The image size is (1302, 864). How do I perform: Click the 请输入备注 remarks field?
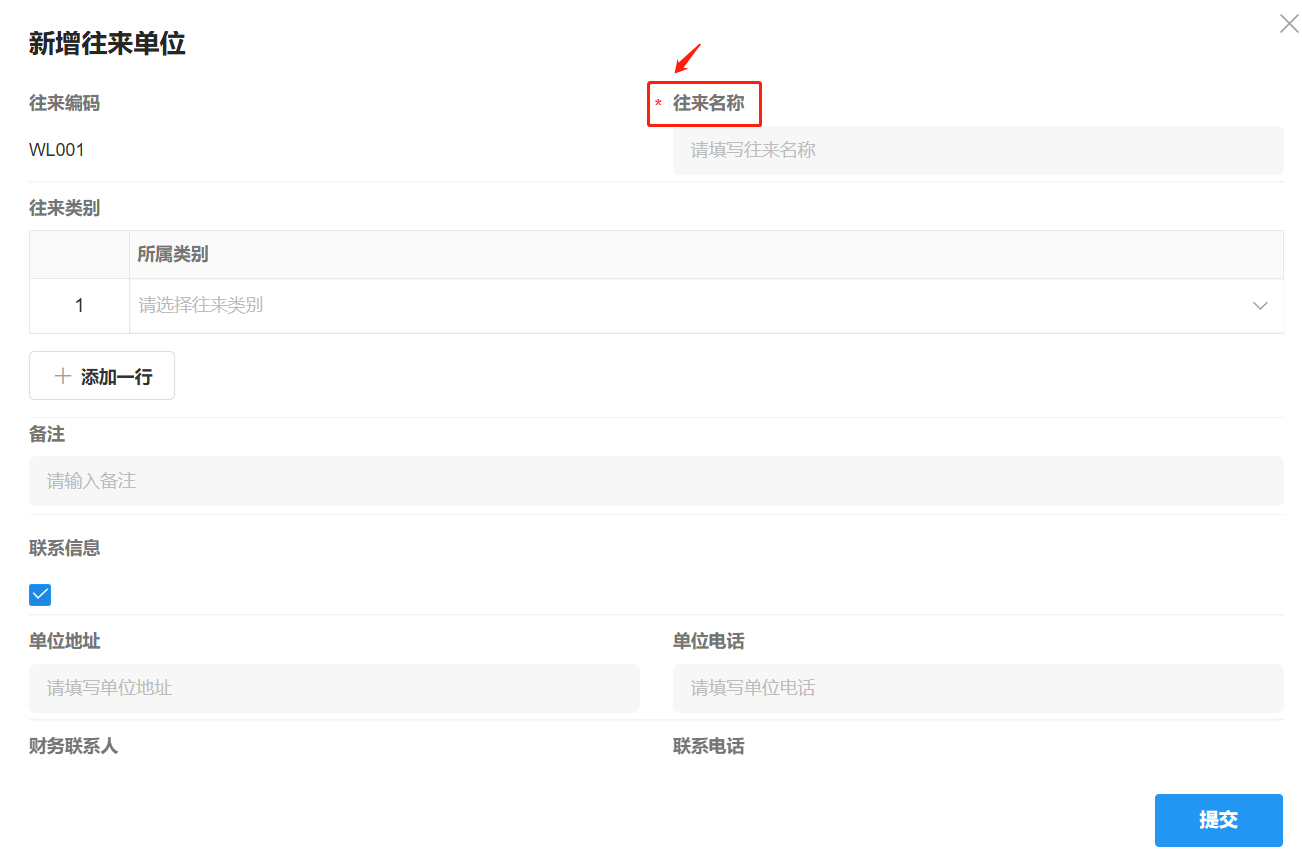pyautogui.click(x=656, y=481)
